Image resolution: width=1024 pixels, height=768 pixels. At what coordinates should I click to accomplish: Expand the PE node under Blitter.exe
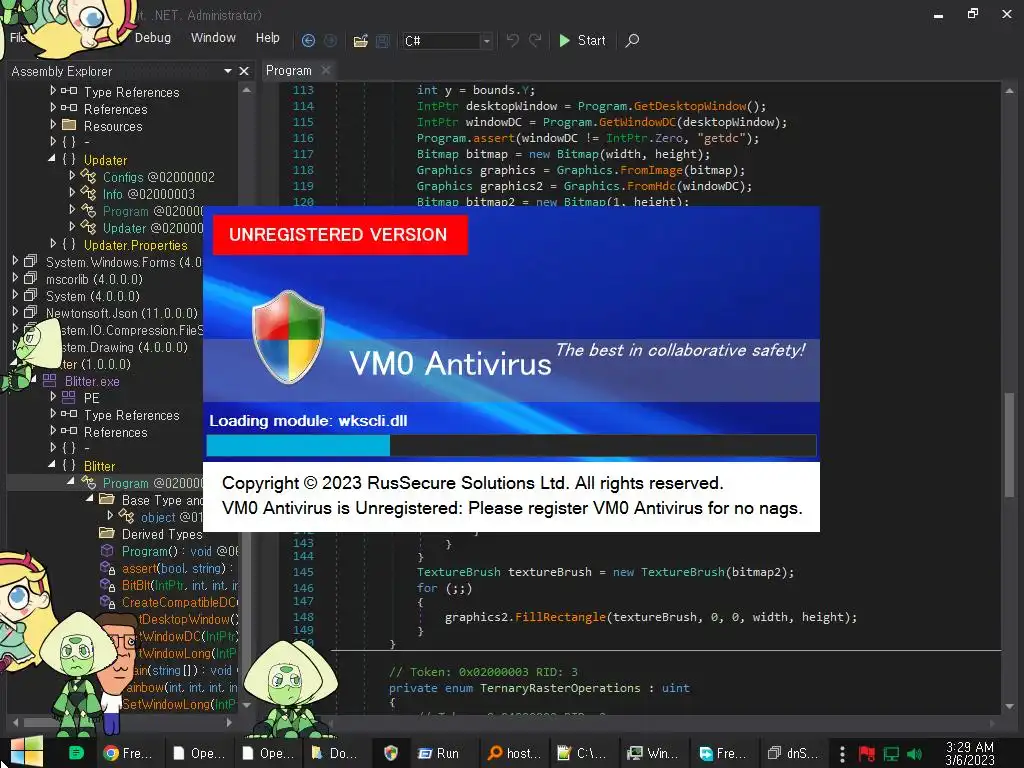coord(53,396)
